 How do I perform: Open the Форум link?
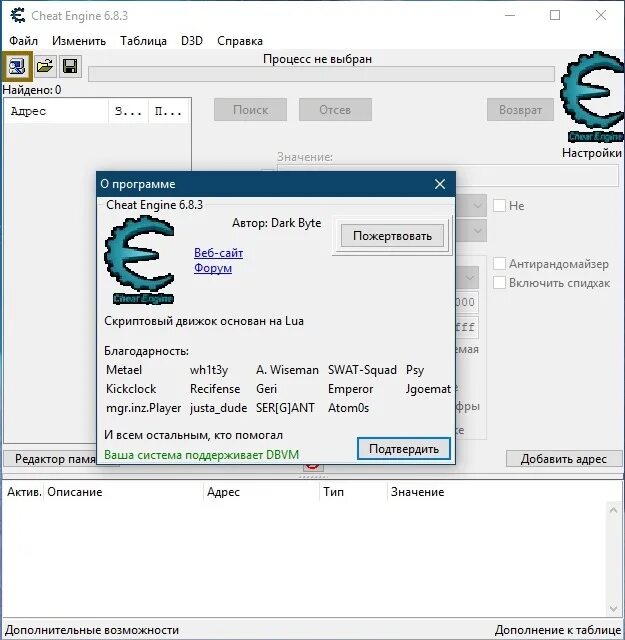click(213, 268)
